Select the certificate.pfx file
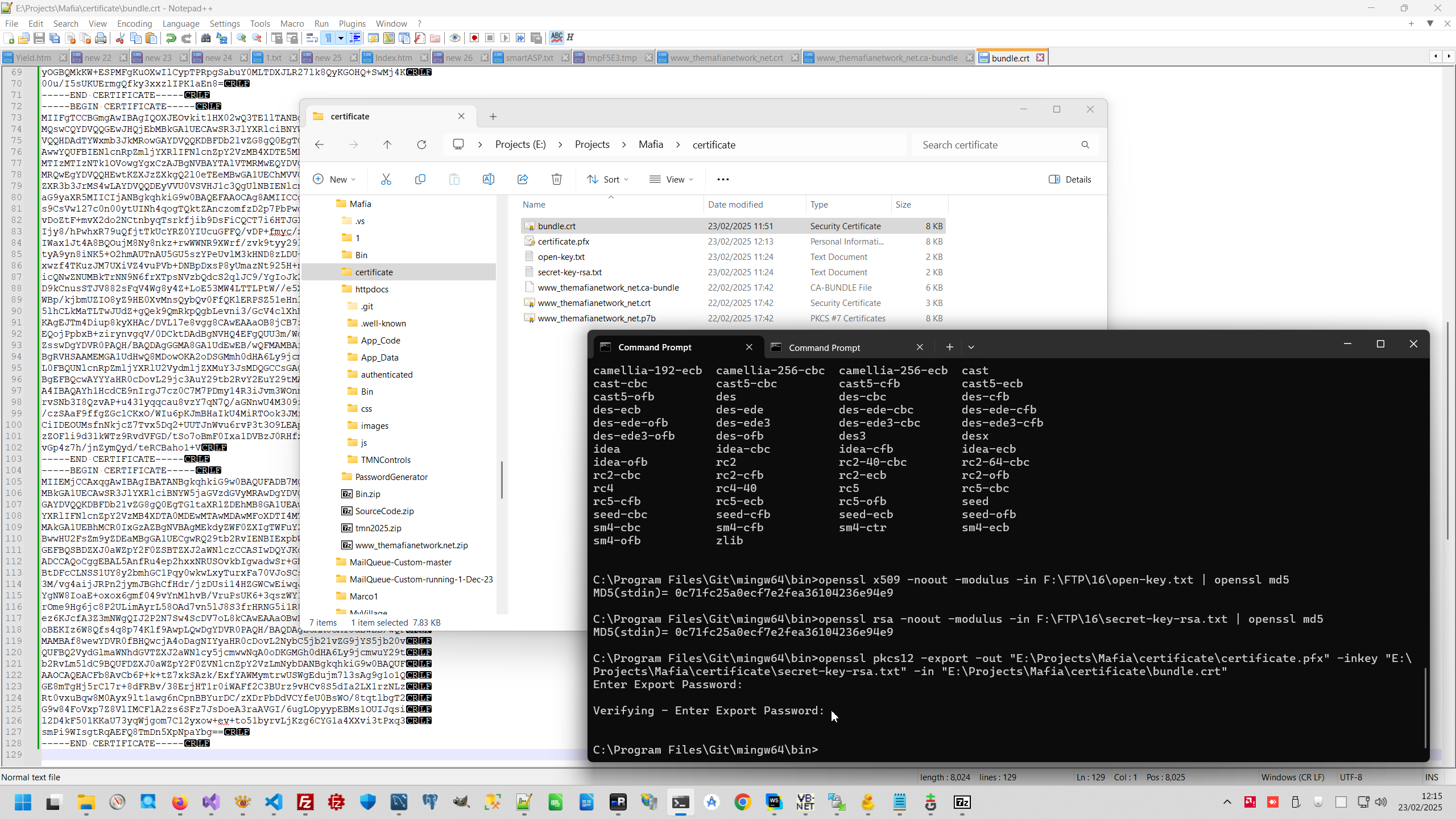The height and width of the screenshot is (819, 1456). click(563, 241)
